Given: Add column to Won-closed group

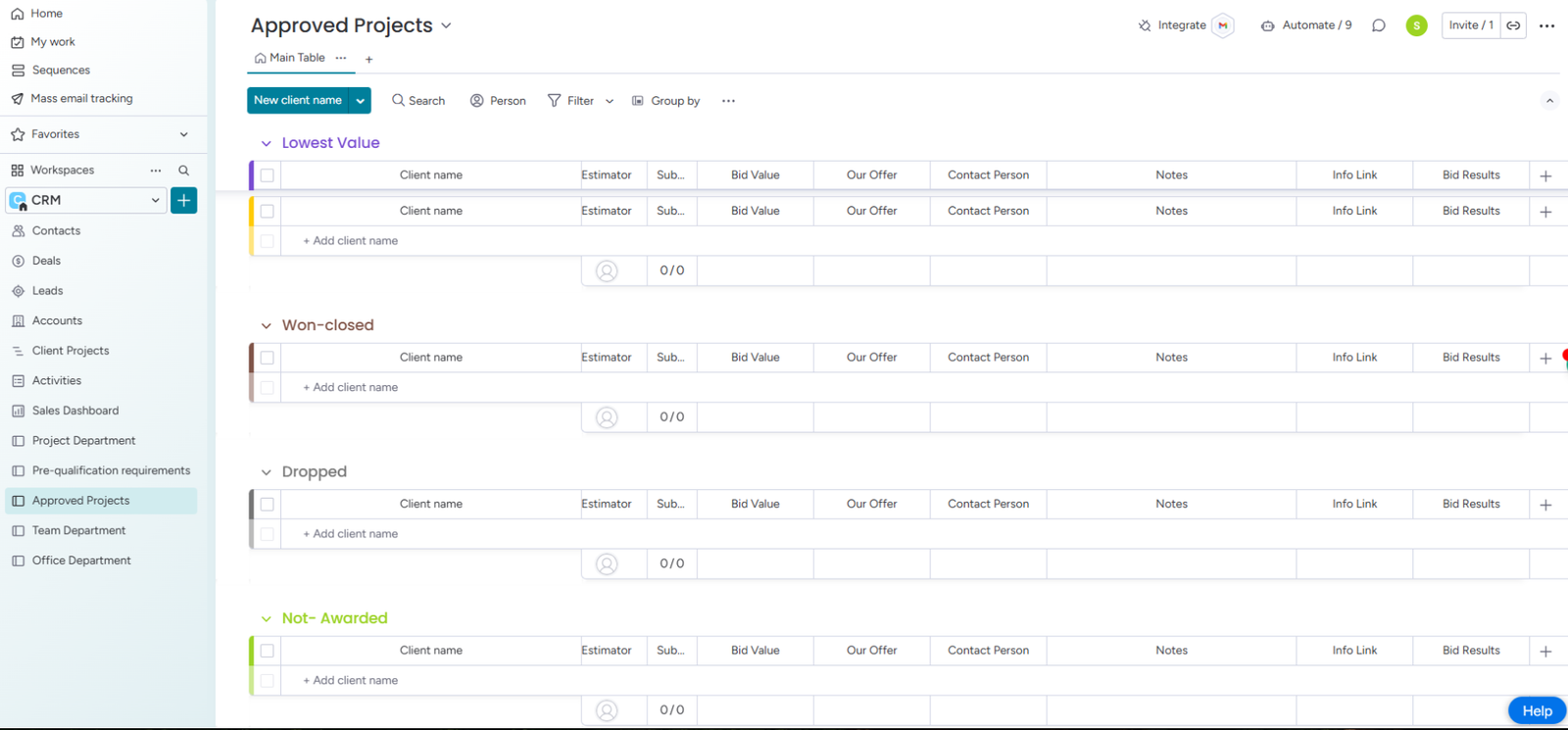Looking at the screenshot, I should pyautogui.click(x=1545, y=359).
